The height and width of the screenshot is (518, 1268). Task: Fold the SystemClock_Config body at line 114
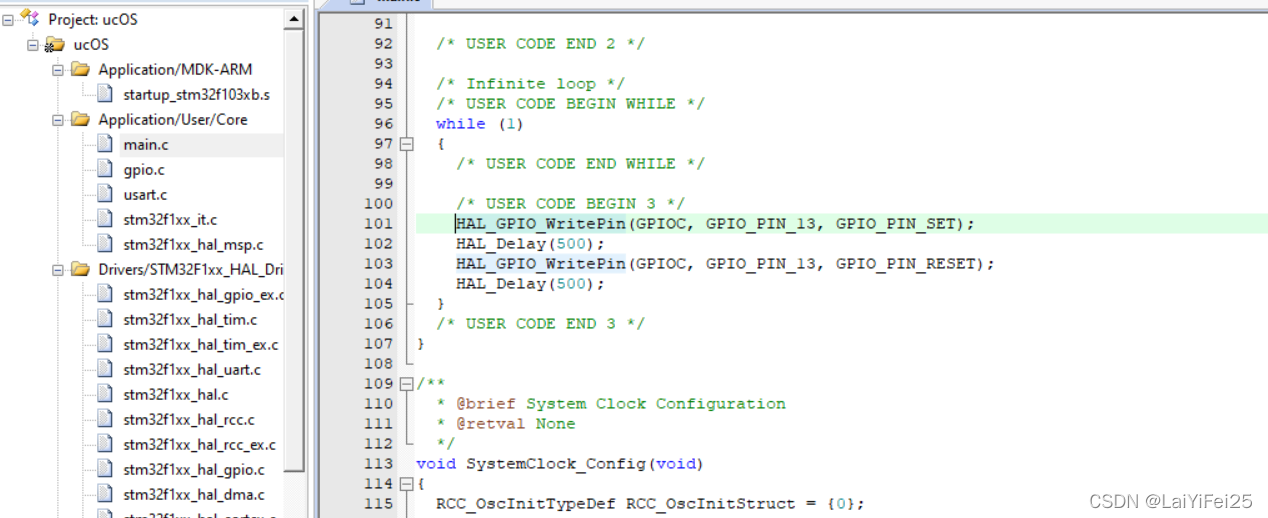(406, 484)
